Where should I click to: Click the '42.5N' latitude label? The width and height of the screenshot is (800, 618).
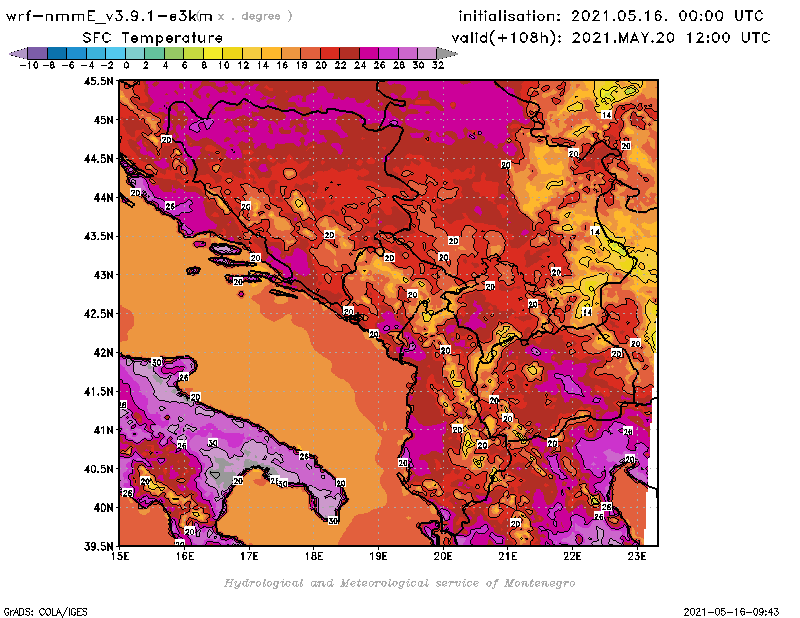click(98, 314)
